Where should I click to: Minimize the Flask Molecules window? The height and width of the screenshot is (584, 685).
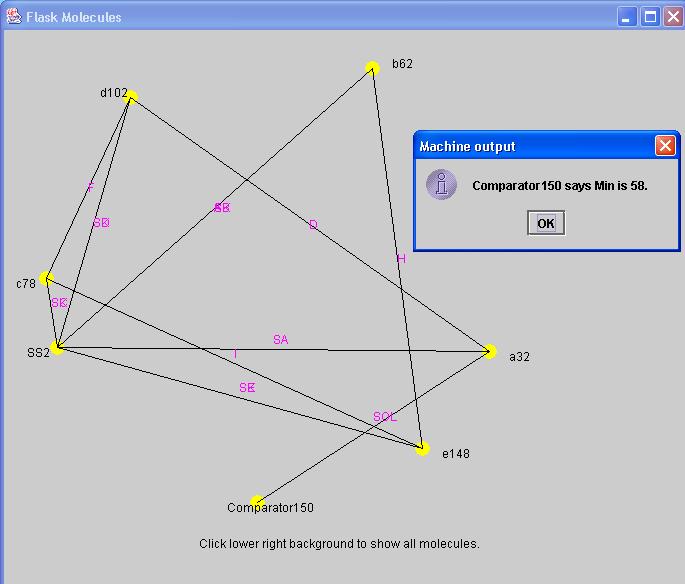point(627,17)
